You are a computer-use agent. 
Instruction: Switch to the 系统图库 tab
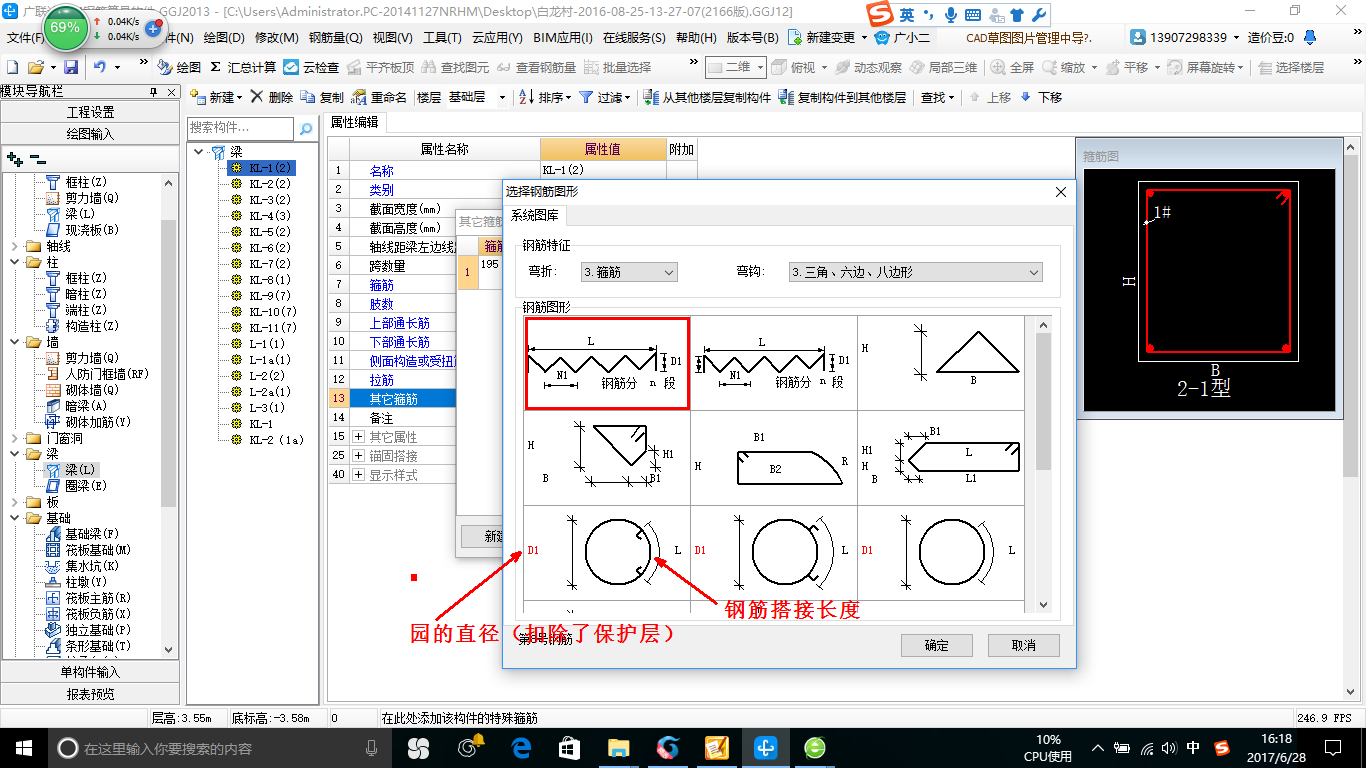coord(535,215)
